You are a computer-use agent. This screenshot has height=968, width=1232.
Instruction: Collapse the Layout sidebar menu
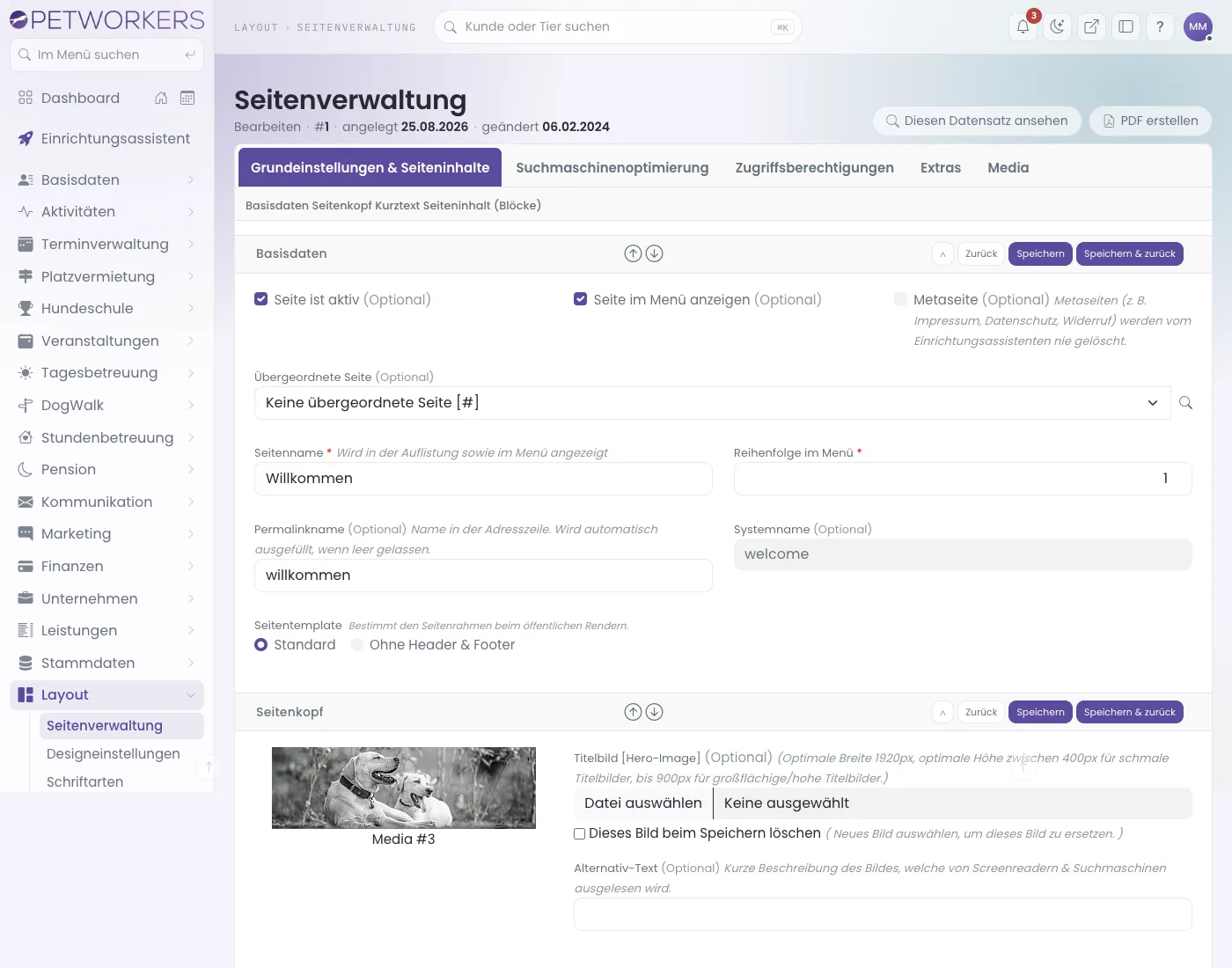[x=106, y=694]
